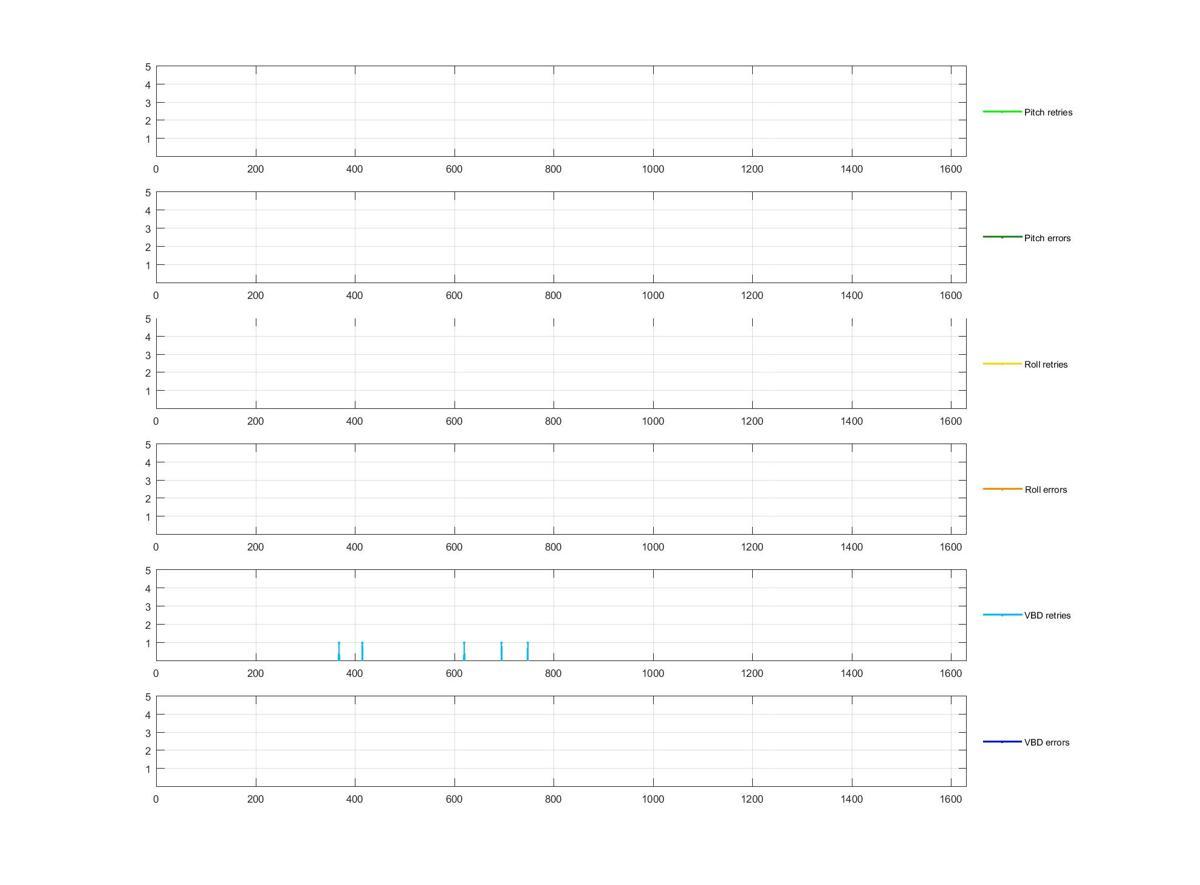This screenshot has width=1200, height=885.
Task: Click the VBD retries spike near 700
Action: pyautogui.click(x=501, y=651)
